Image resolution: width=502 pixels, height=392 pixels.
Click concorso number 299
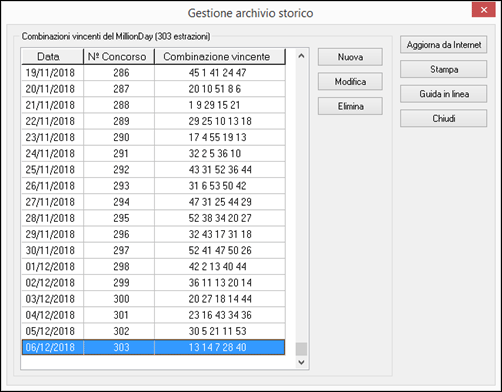pos(121,283)
